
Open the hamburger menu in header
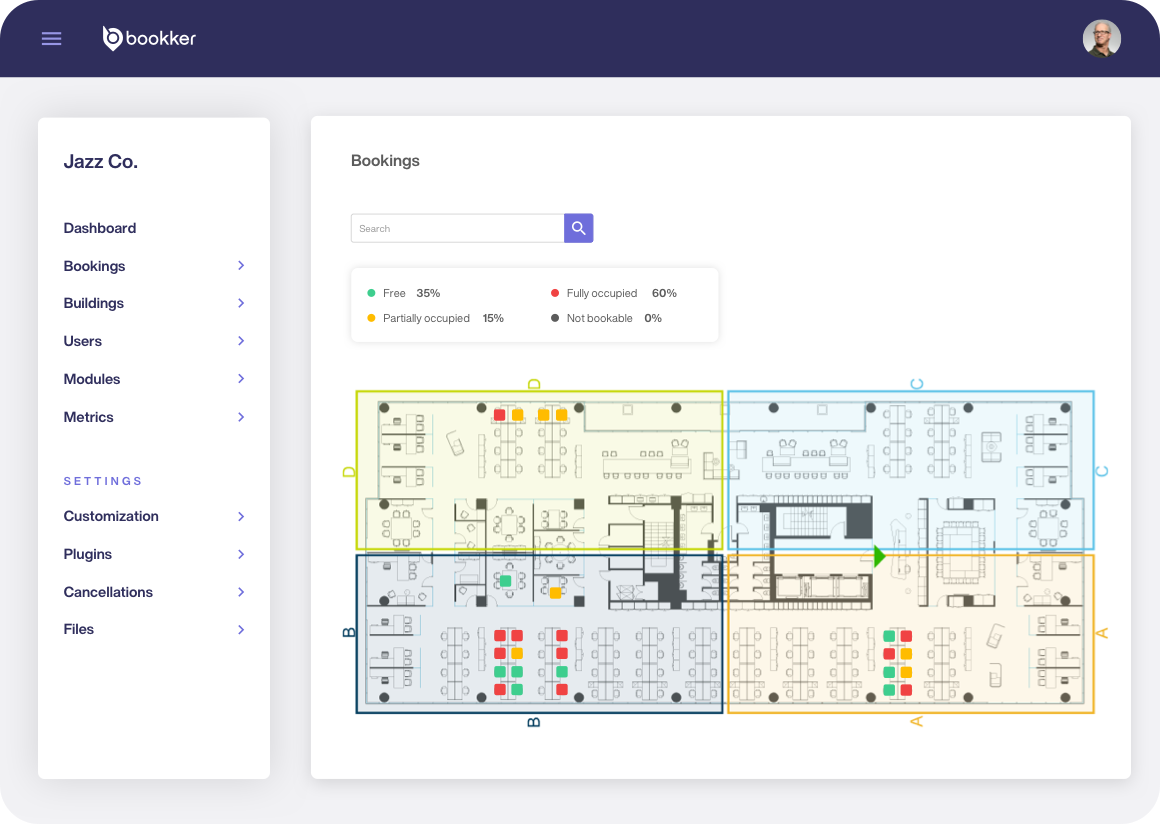click(x=51, y=39)
